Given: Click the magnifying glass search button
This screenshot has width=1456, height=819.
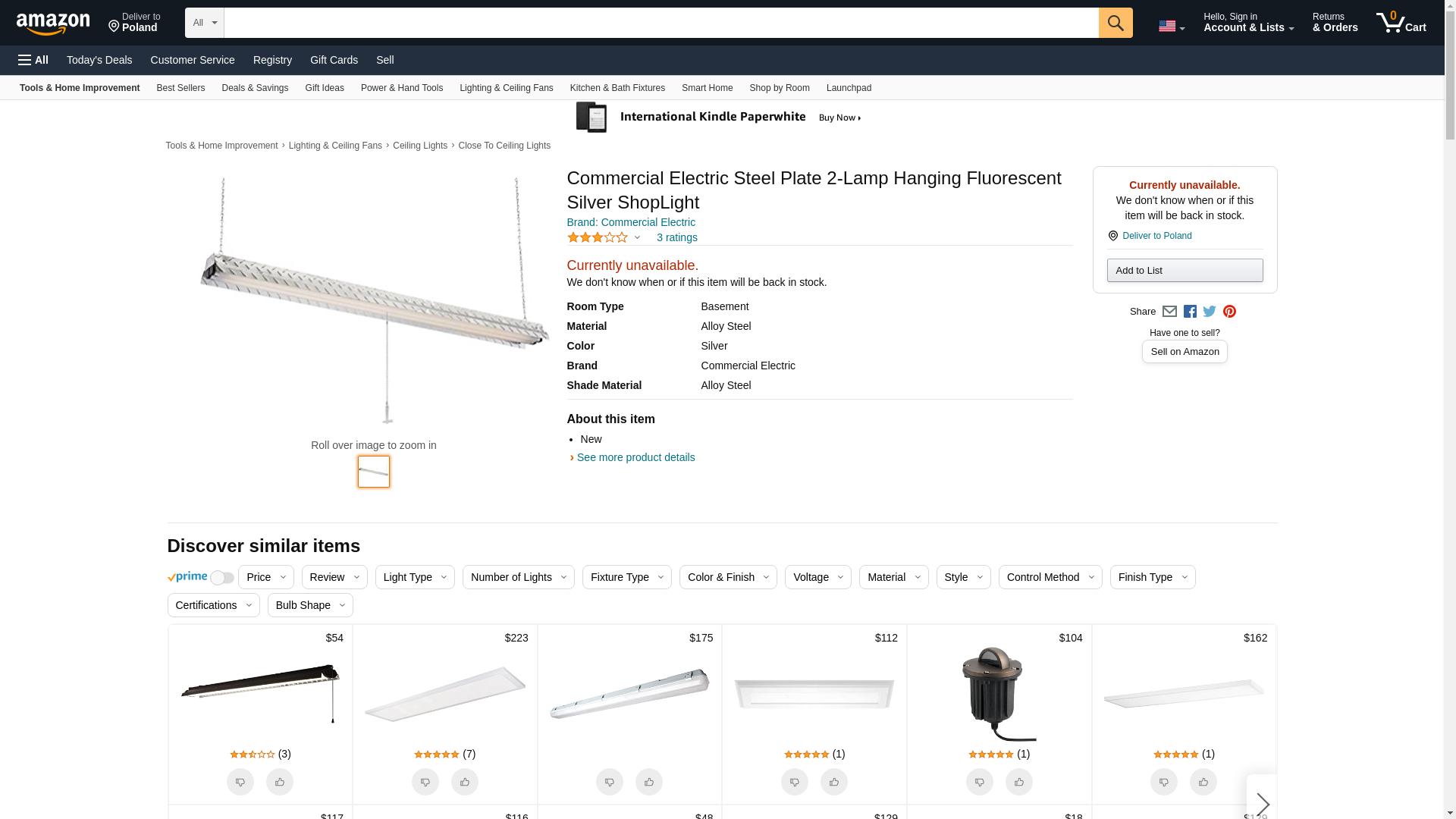Looking at the screenshot, I should pyautogui.click(x=1115, y=23).
